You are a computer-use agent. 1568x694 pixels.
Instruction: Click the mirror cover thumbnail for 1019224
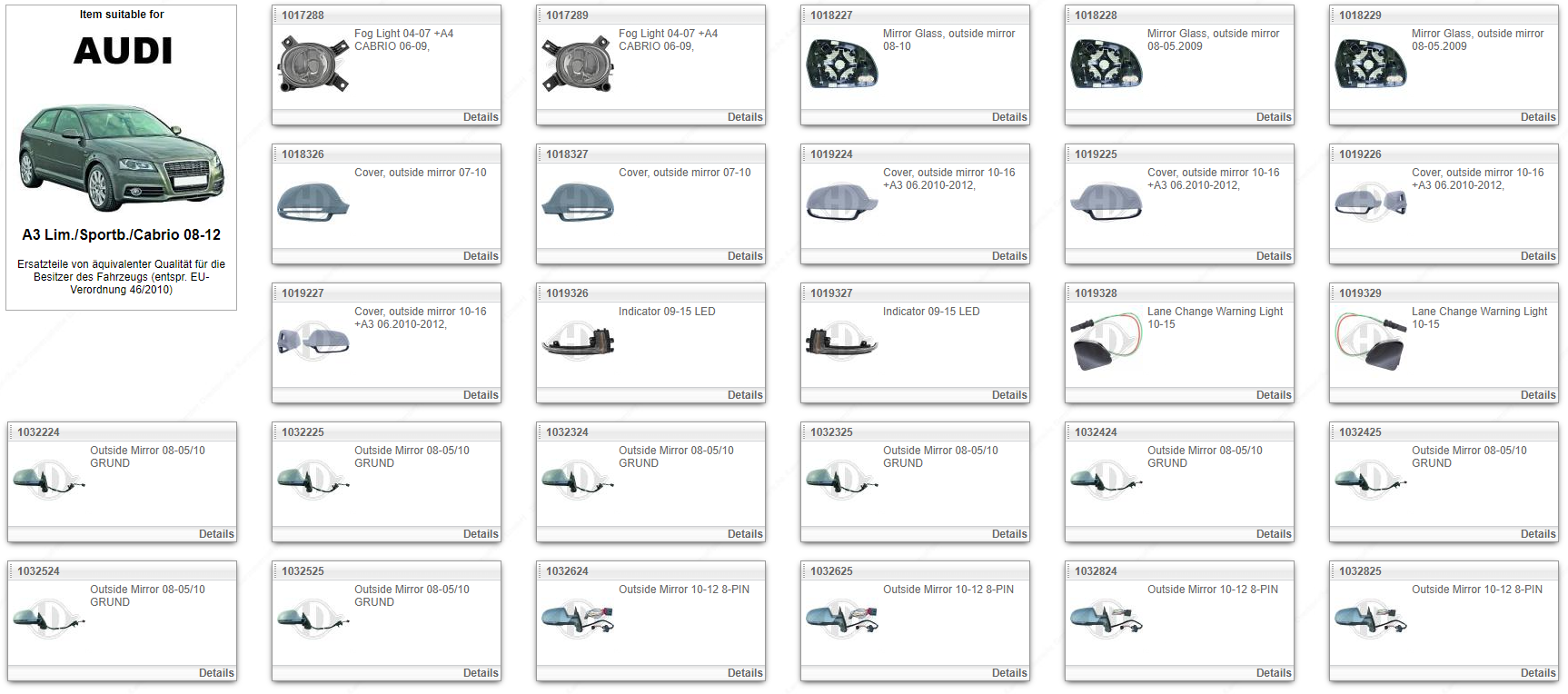click(x=842, y=202)
